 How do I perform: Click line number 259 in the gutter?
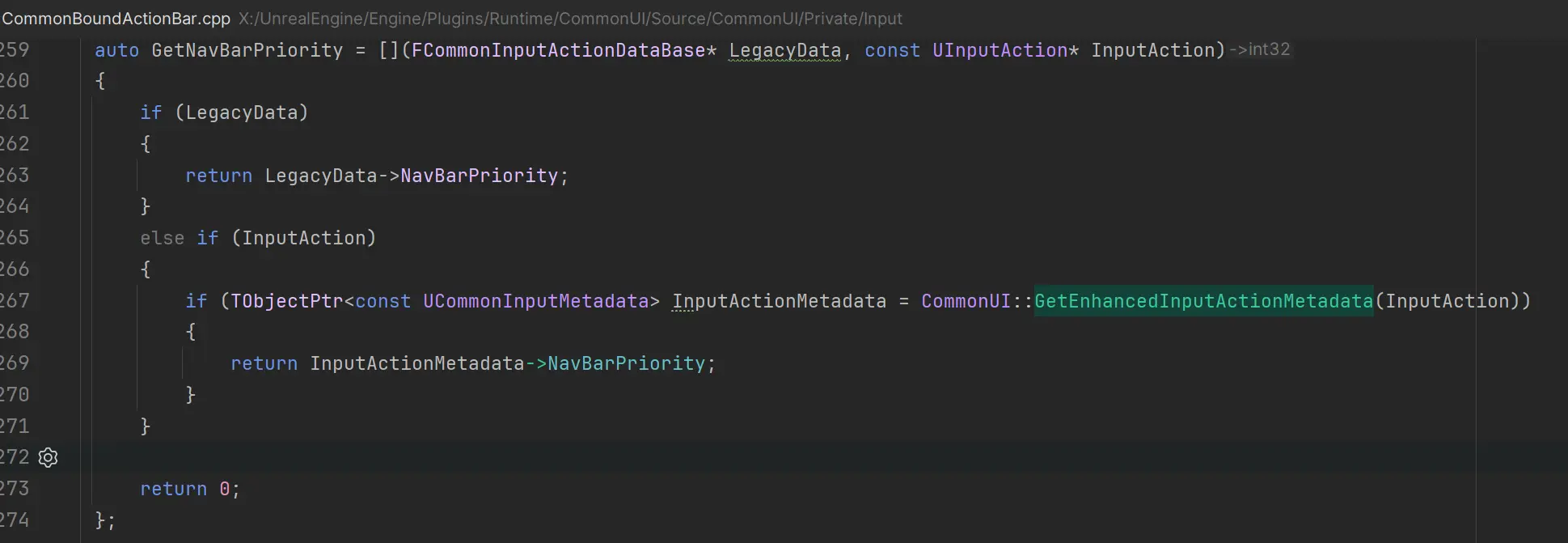click(x=15, y=50)
